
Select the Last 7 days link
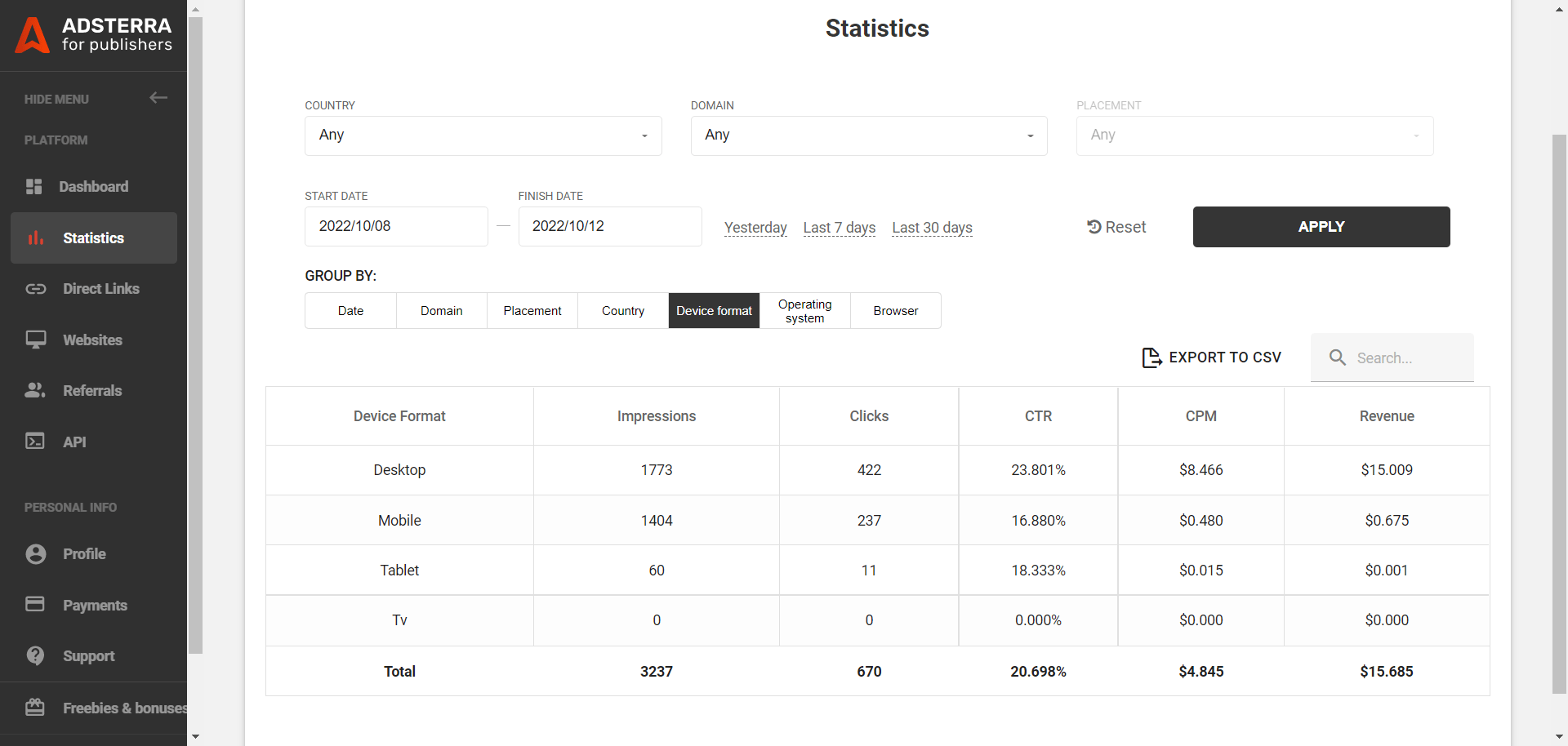point(839,228)
